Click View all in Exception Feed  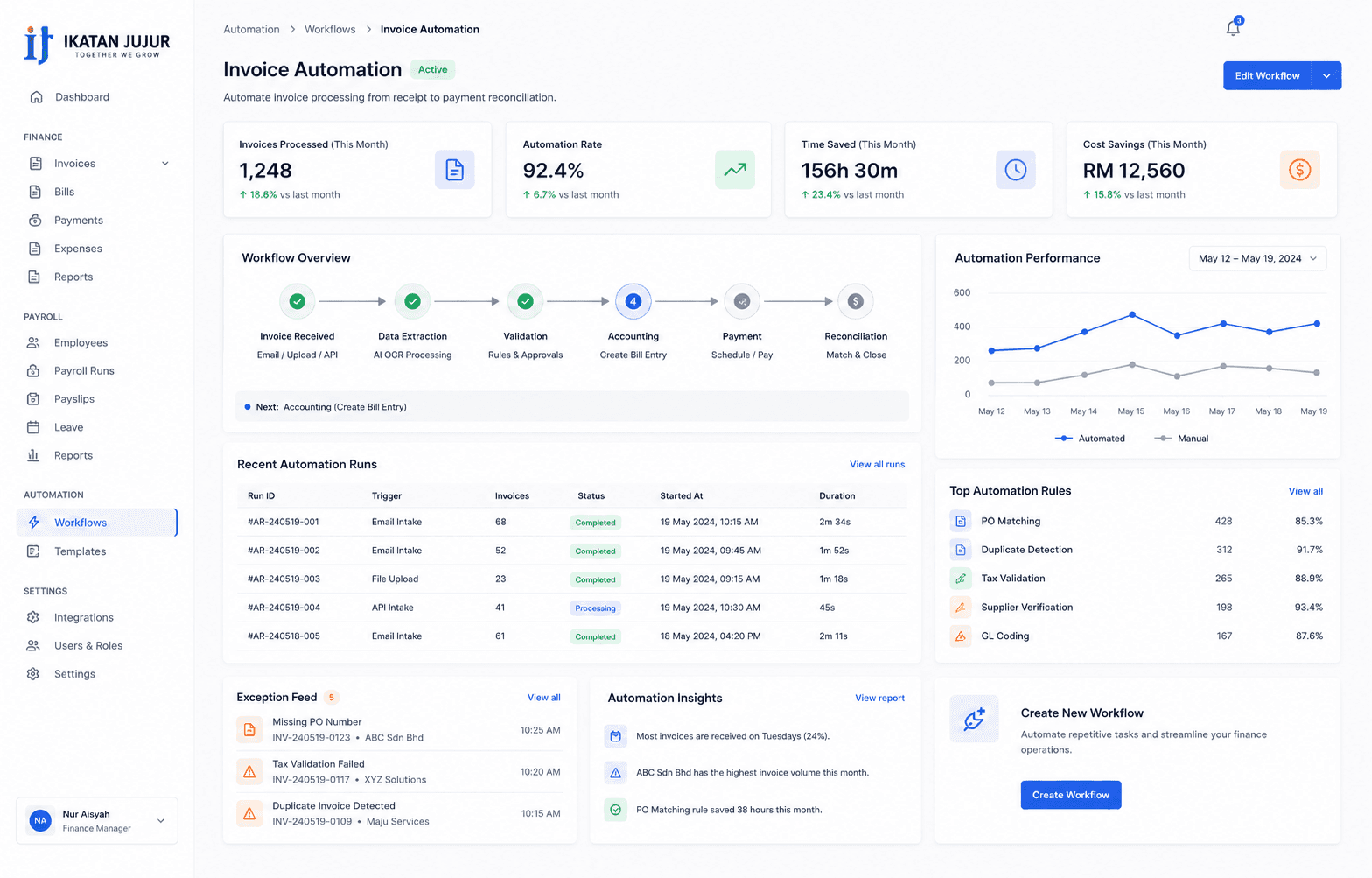click(x=543, y=698)
